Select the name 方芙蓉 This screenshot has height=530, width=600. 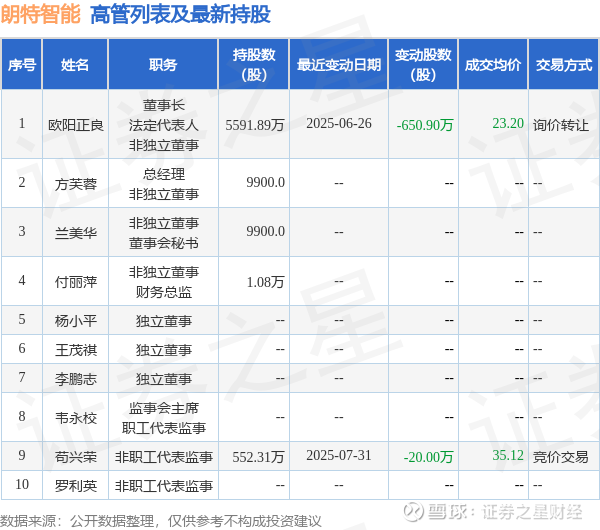click(x=76, y=184)
